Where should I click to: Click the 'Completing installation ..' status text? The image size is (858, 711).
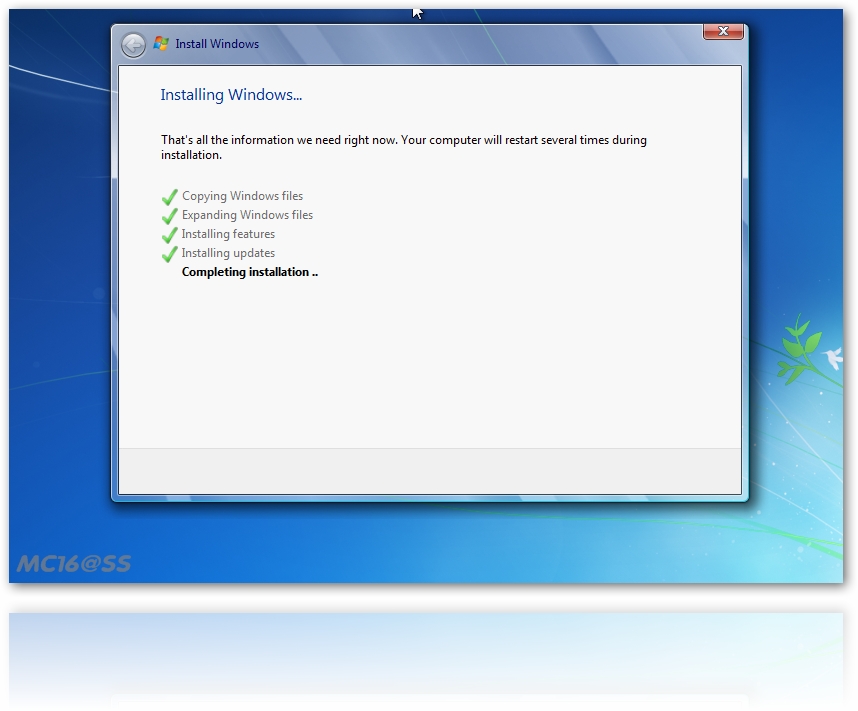coord(250,272)
